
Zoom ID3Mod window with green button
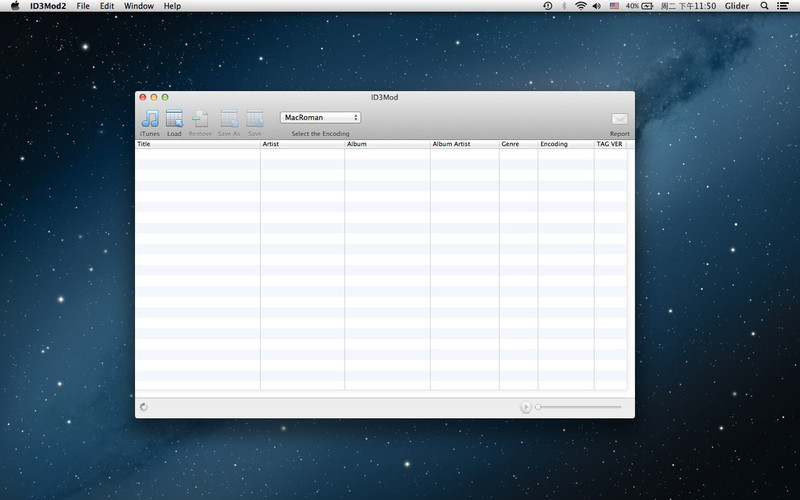coord(165,97)
